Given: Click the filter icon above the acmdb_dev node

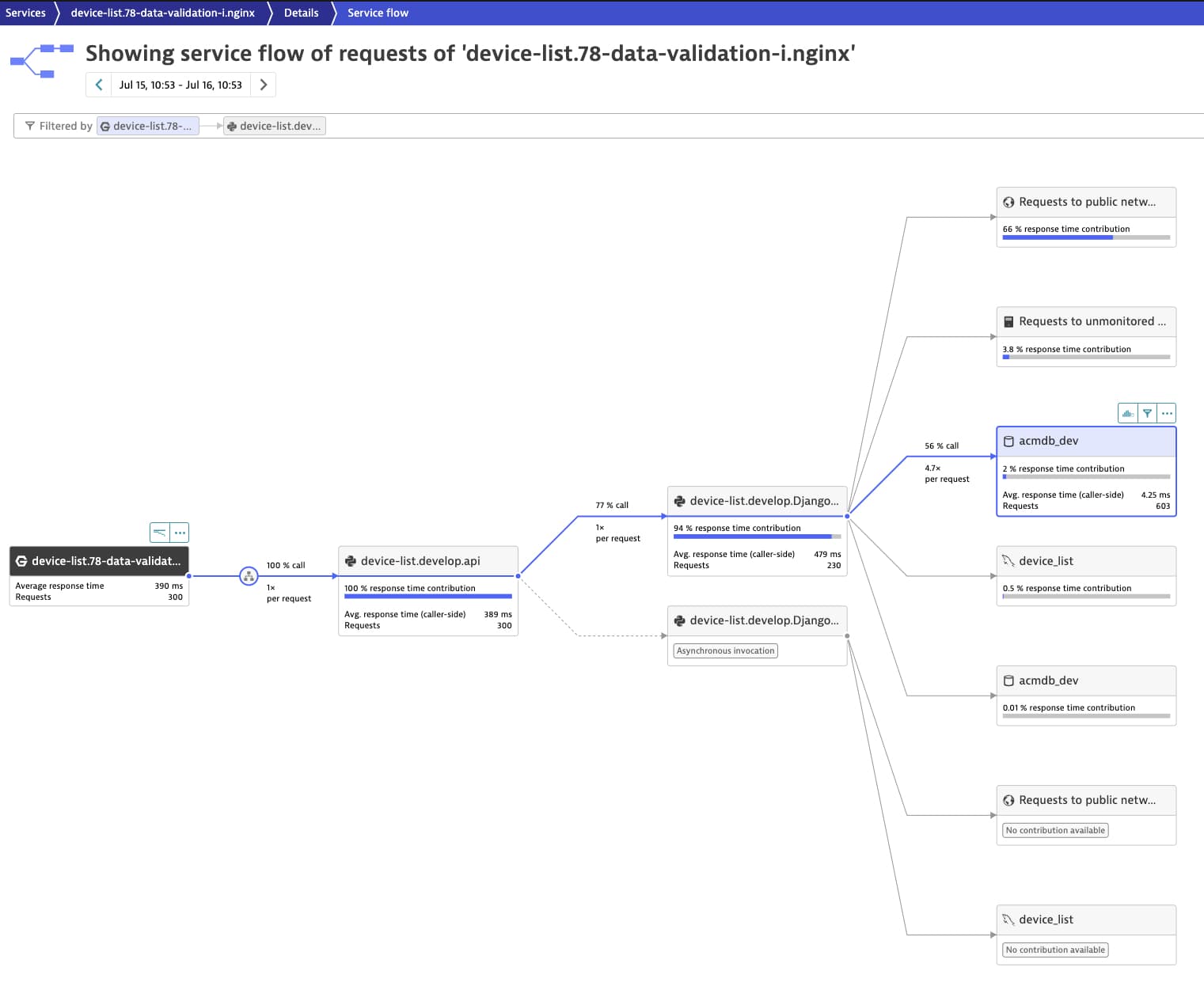Looking at the screenshot, I should (x=1147, y=412).
